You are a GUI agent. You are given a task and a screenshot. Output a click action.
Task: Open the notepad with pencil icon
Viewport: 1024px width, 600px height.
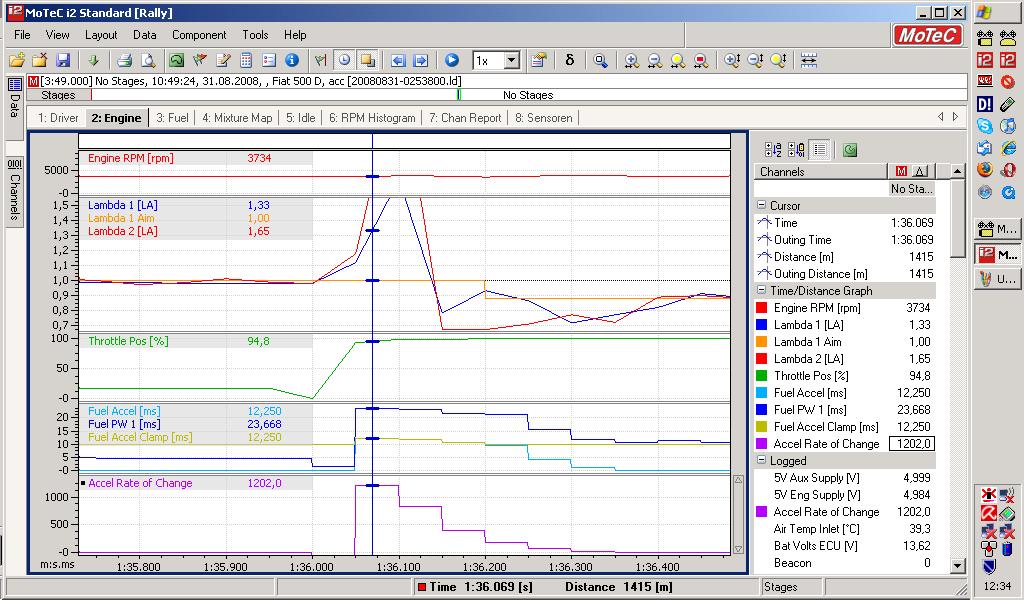click(223, 61)
